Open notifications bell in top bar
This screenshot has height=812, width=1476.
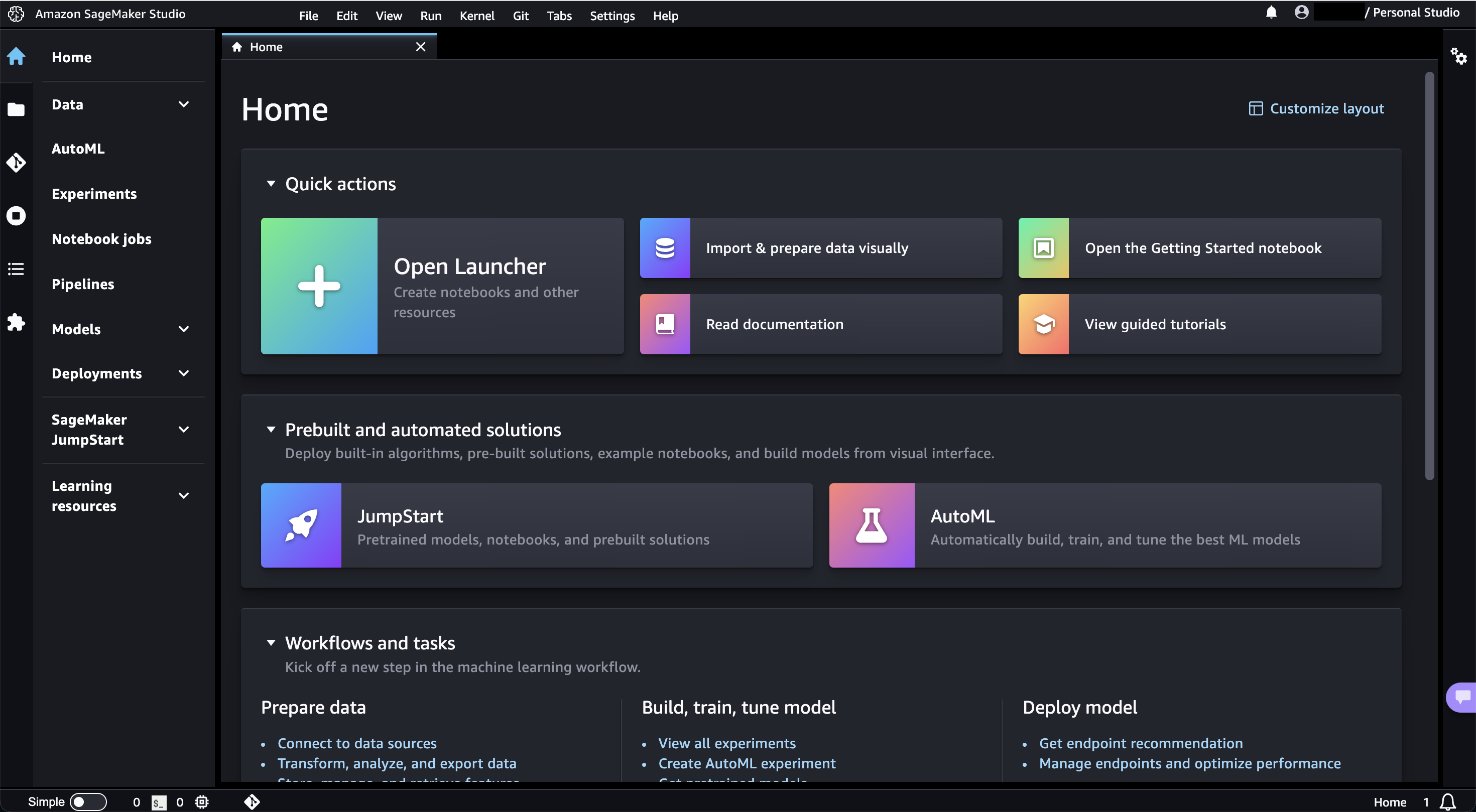pyautogui.click(x=1271, y=12)
